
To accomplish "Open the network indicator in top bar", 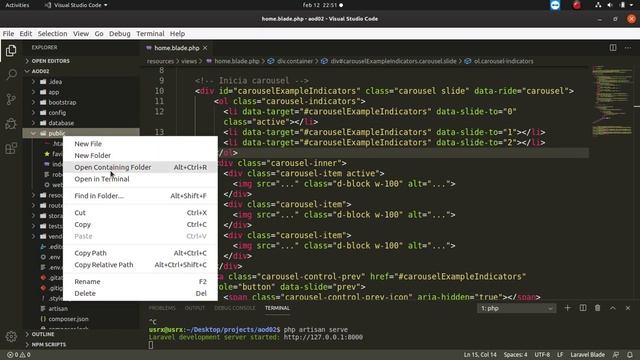I will (x=598, y=5).
